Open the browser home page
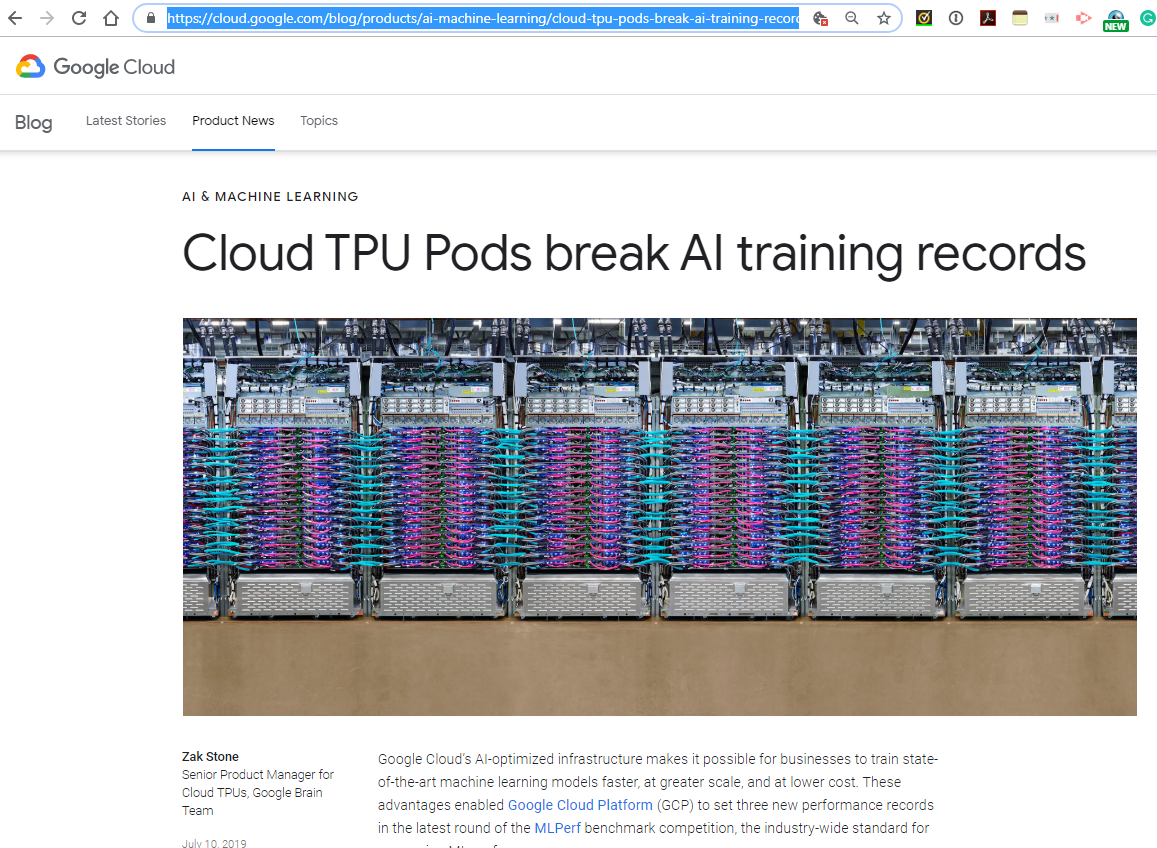This screenshot has width=1157, height=848. pos(111,18)
